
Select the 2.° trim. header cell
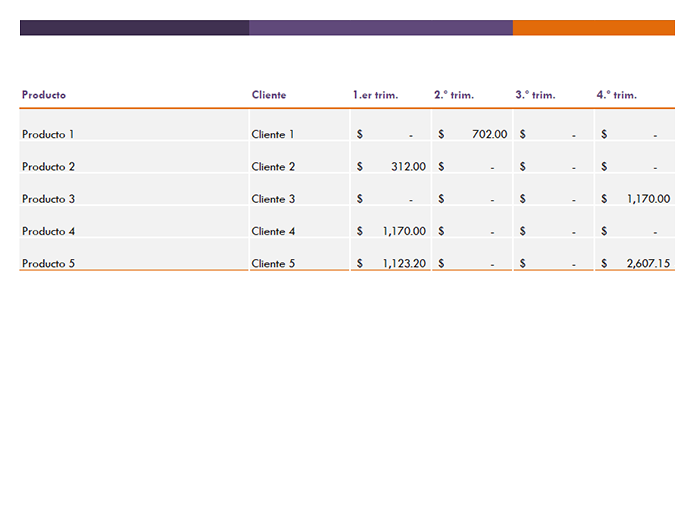pos(454,95)
